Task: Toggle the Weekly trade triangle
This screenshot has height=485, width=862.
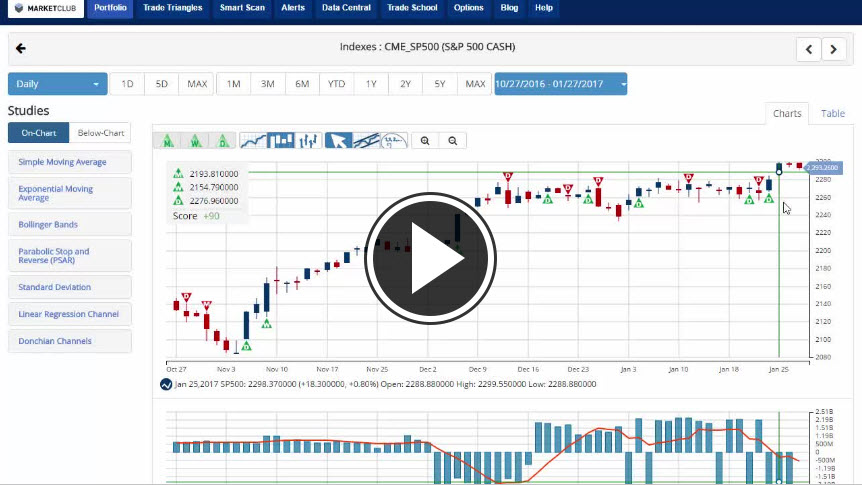Action: (195, 141)
